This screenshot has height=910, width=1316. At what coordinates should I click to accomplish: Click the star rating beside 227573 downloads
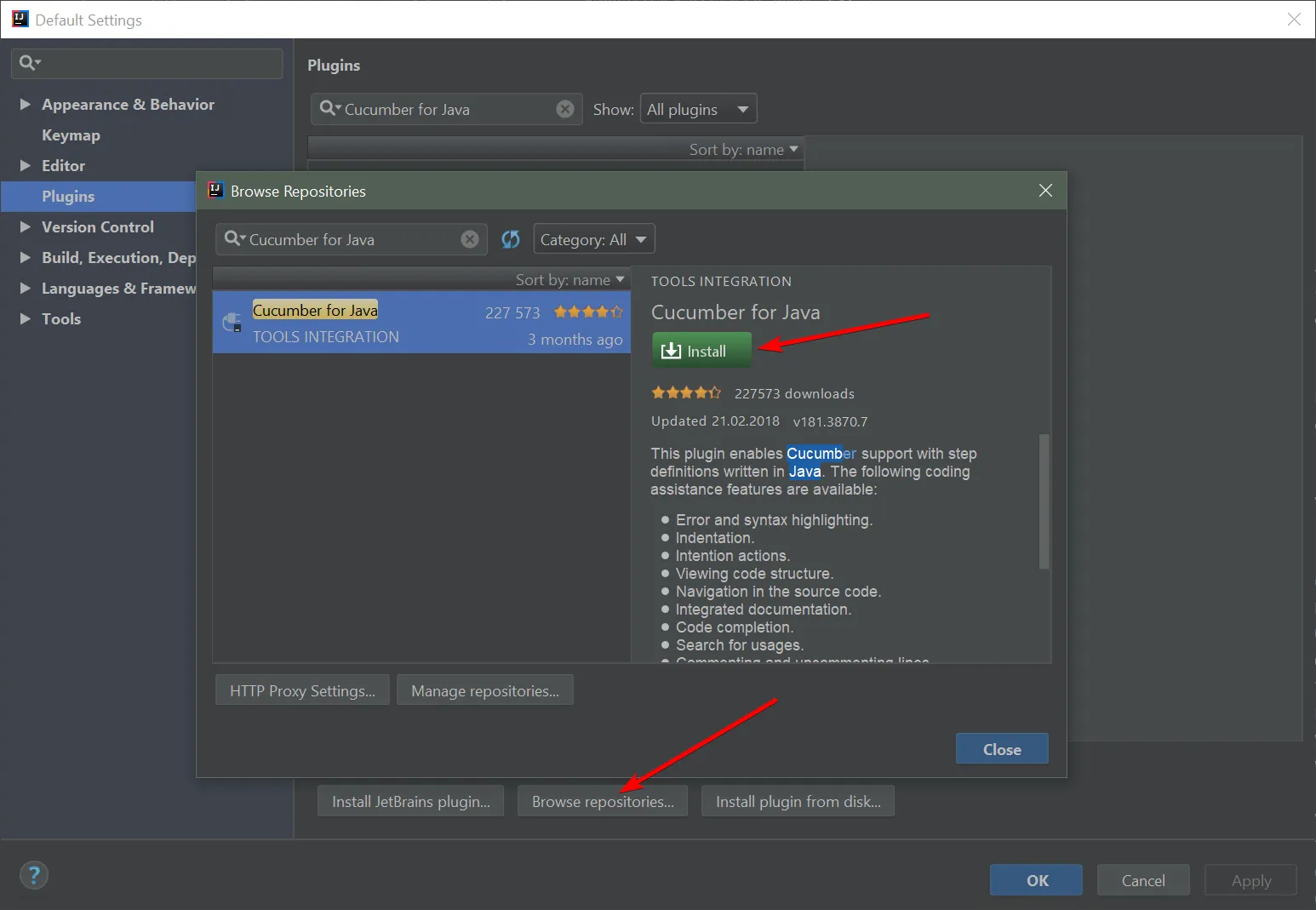coord(686,392)
